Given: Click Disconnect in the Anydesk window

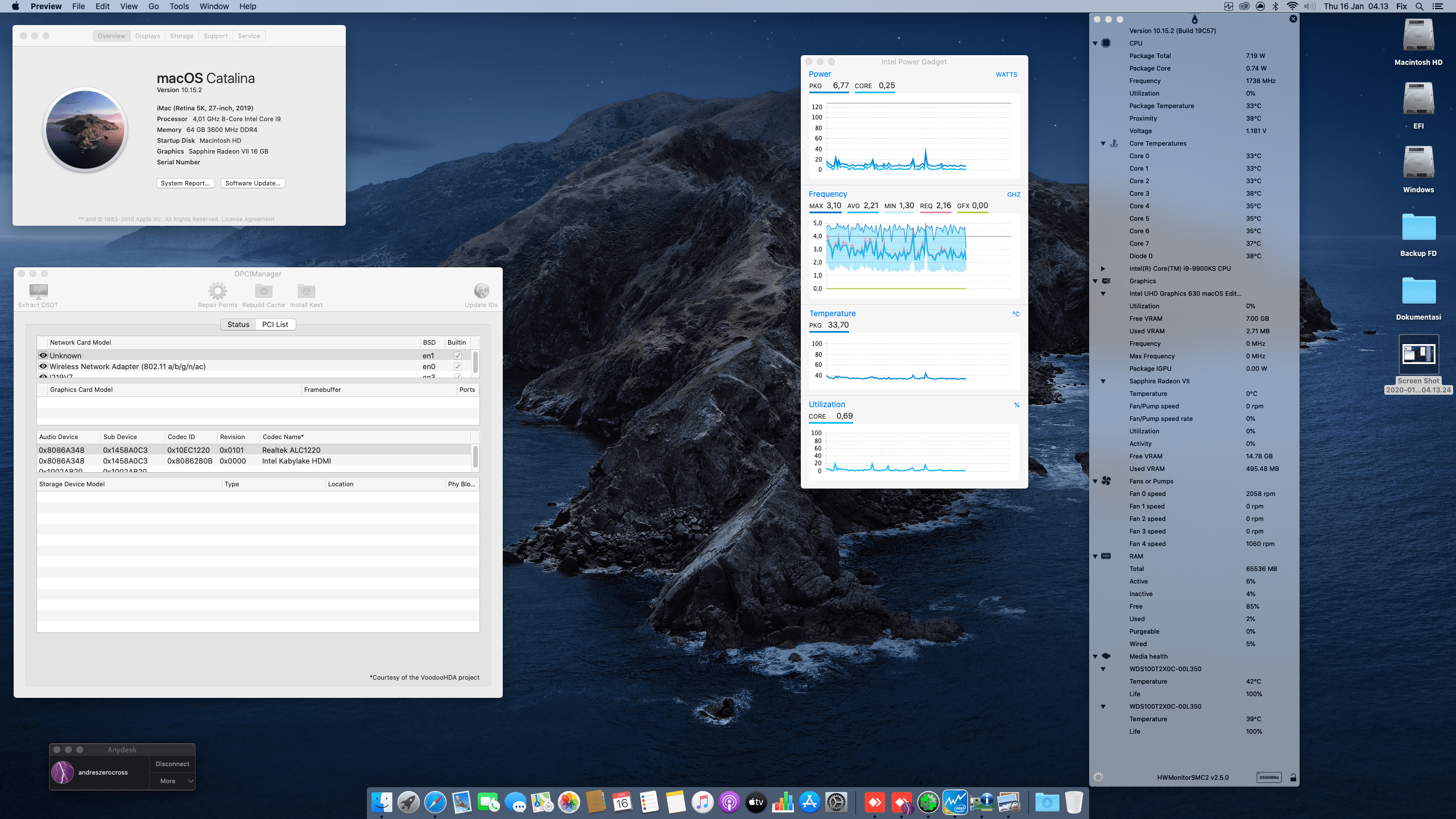Looking at the screenshot, I should (x=172, y=764).
